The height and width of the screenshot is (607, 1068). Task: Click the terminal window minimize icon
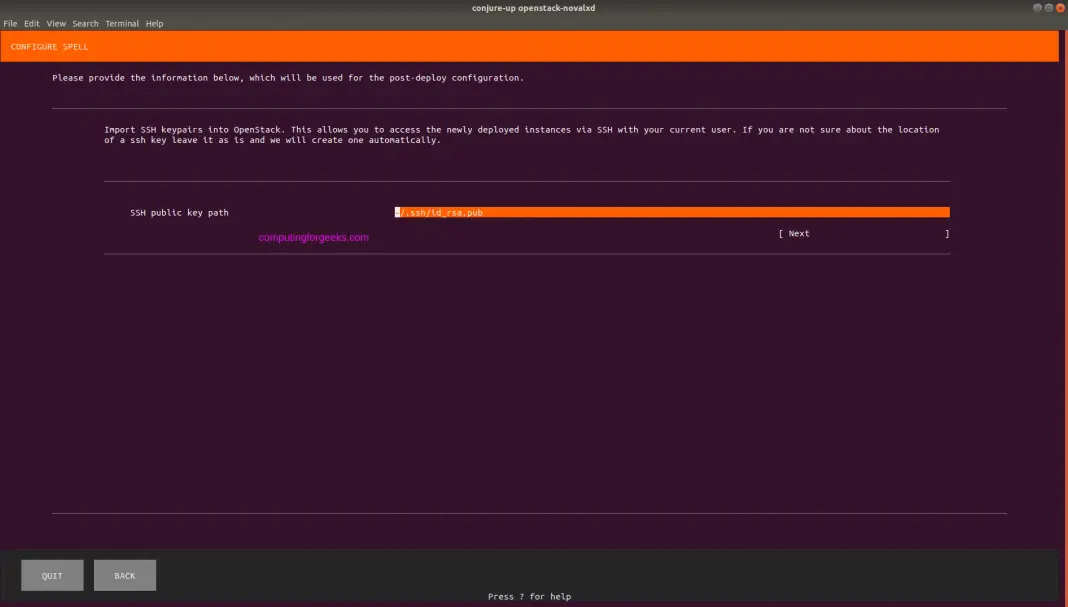pyautogui.click(x=1037, y=7)
